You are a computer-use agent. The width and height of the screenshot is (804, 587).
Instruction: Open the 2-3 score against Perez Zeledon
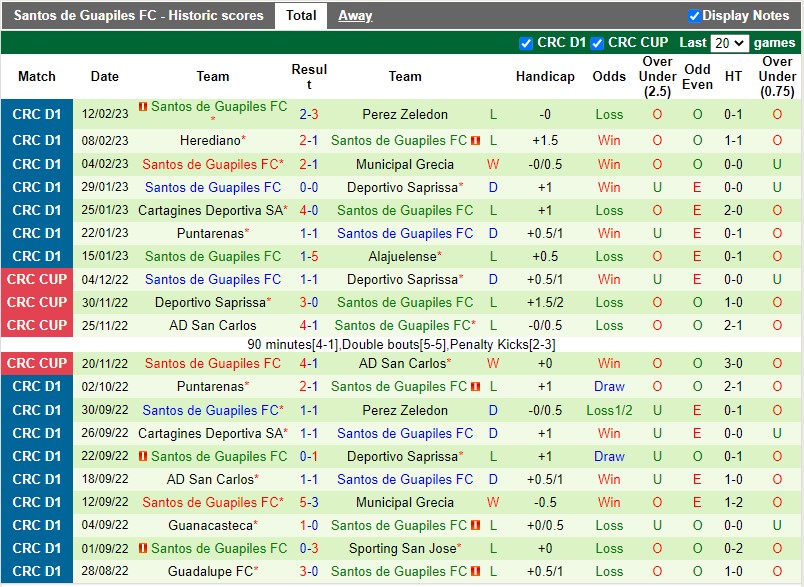pyautogui.click(x=309, y=114)
